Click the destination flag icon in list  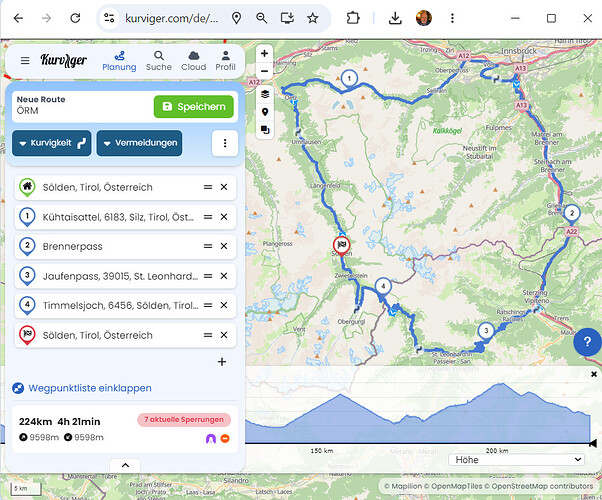tap(27, 335)
